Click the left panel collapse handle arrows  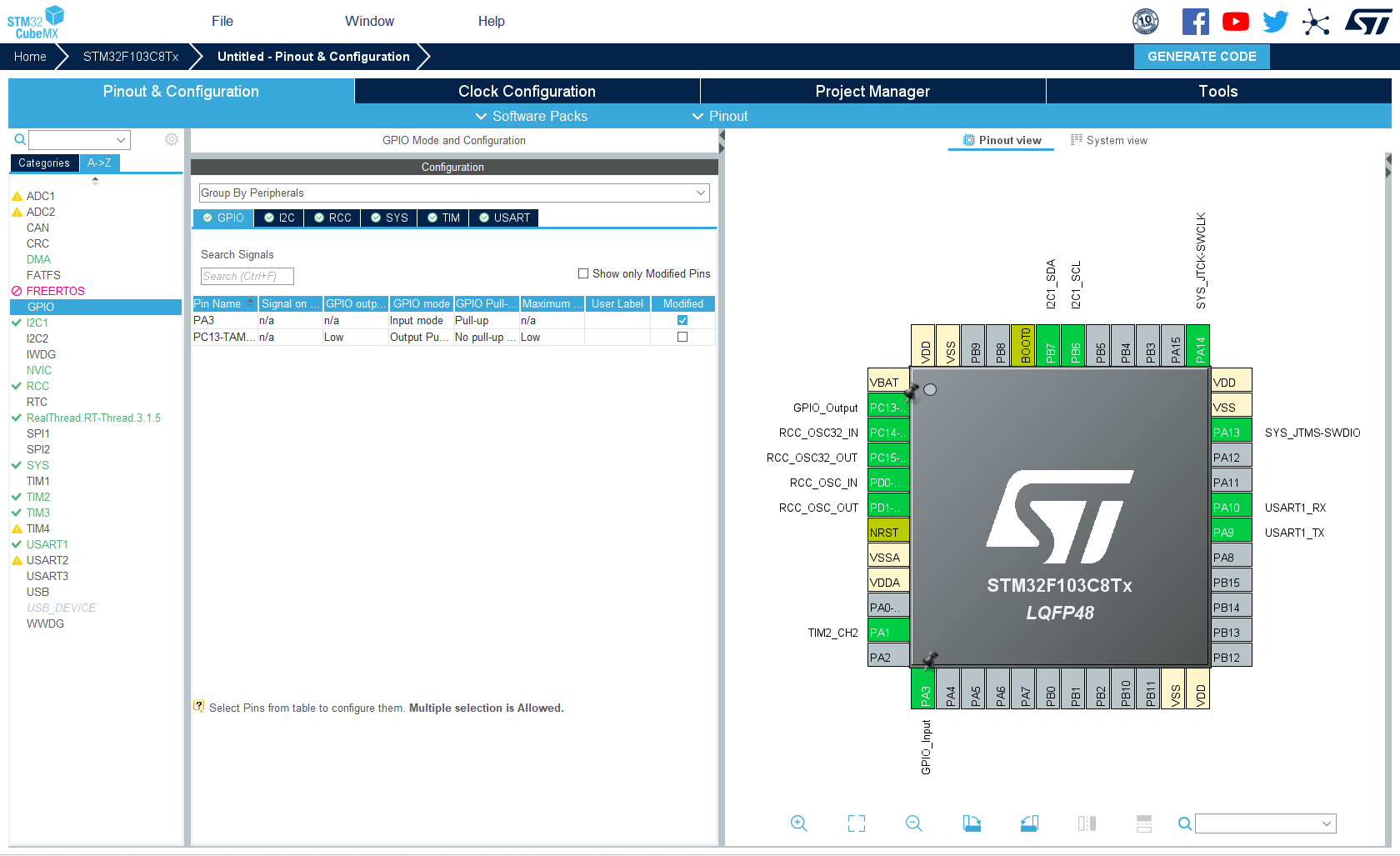722,142
